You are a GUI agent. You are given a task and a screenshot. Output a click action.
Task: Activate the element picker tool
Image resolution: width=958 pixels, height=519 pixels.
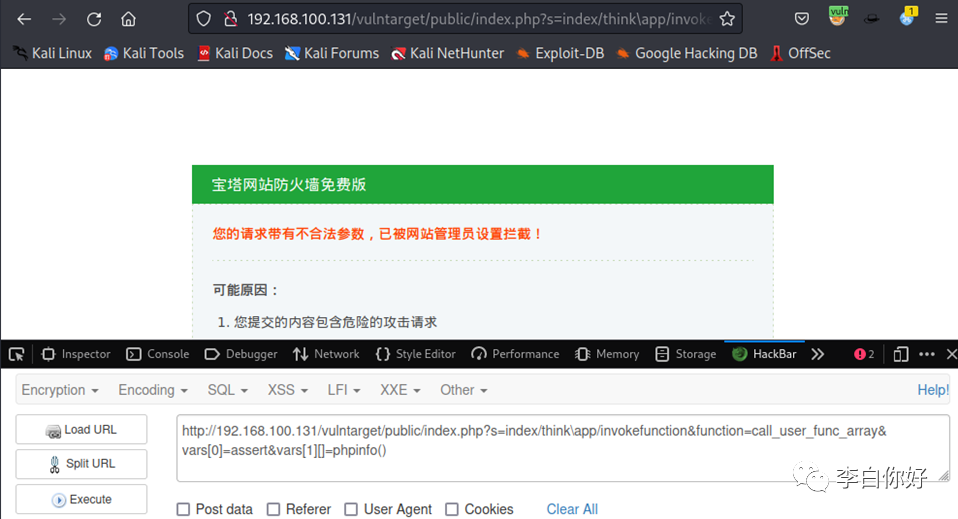click(16, 354)
